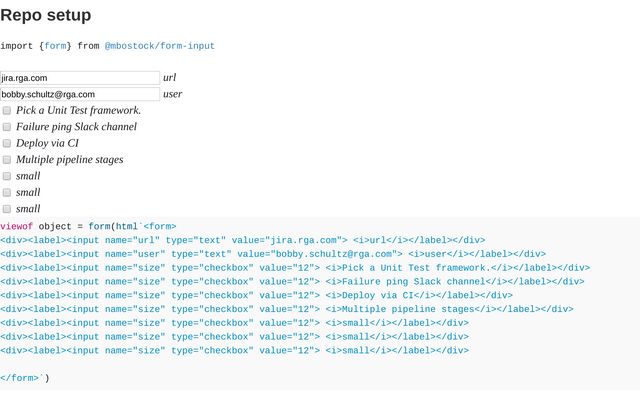Click the url text input field
The image size is (640, 400).
click(x=80, y=77)
